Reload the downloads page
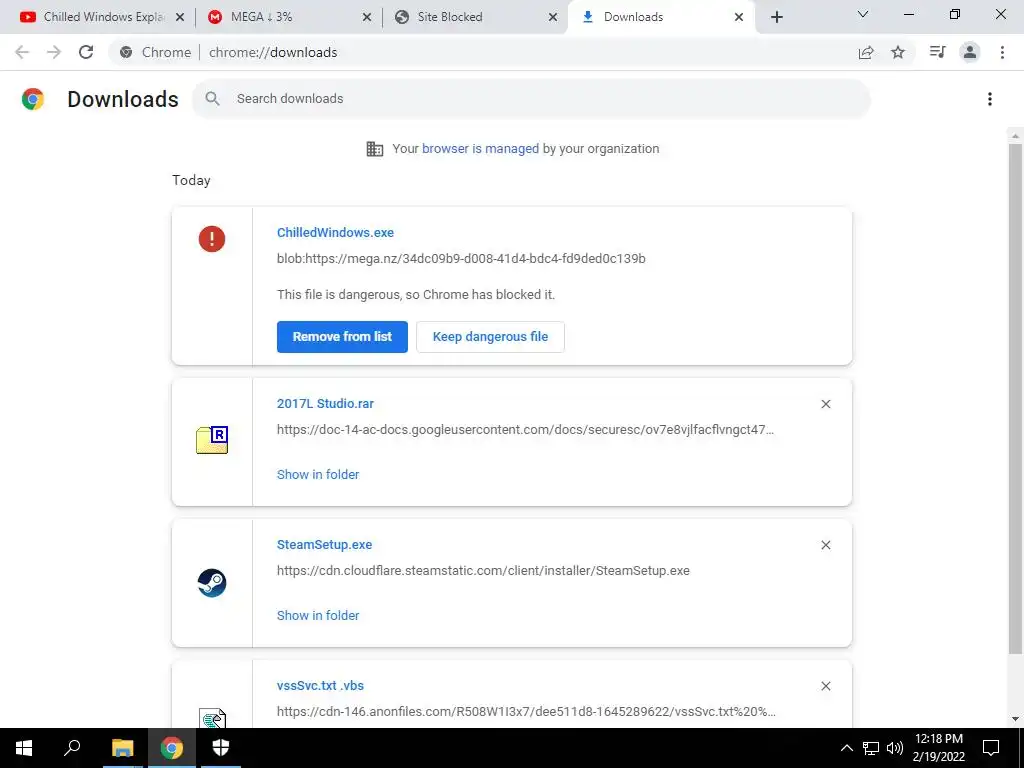This screenshot has height=768, width=1024. 86,52
